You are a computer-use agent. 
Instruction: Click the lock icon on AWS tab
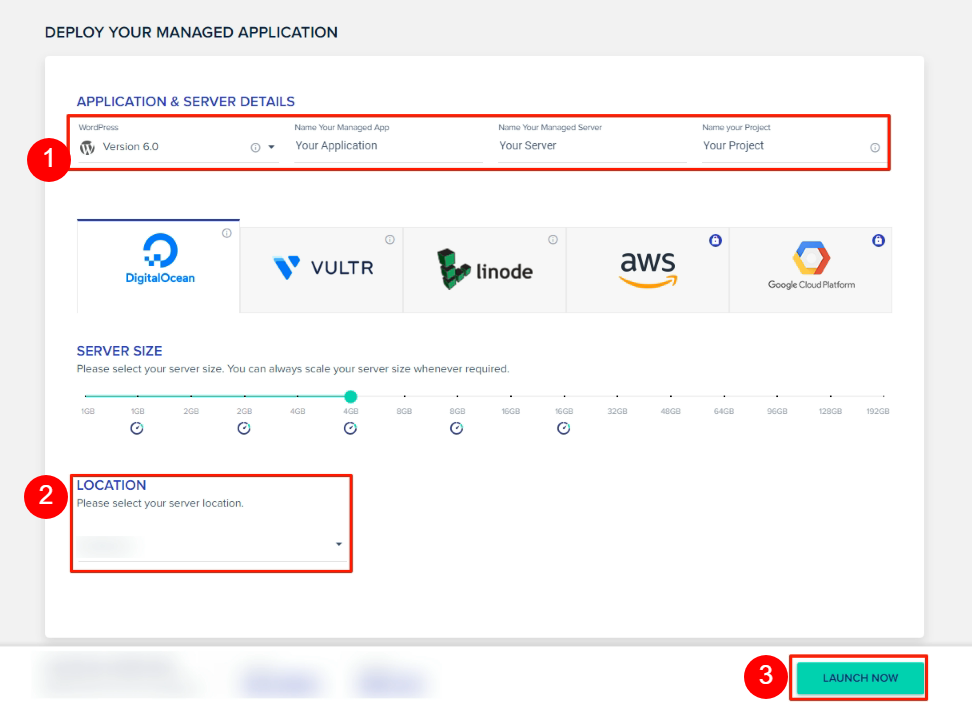point(715,240)
